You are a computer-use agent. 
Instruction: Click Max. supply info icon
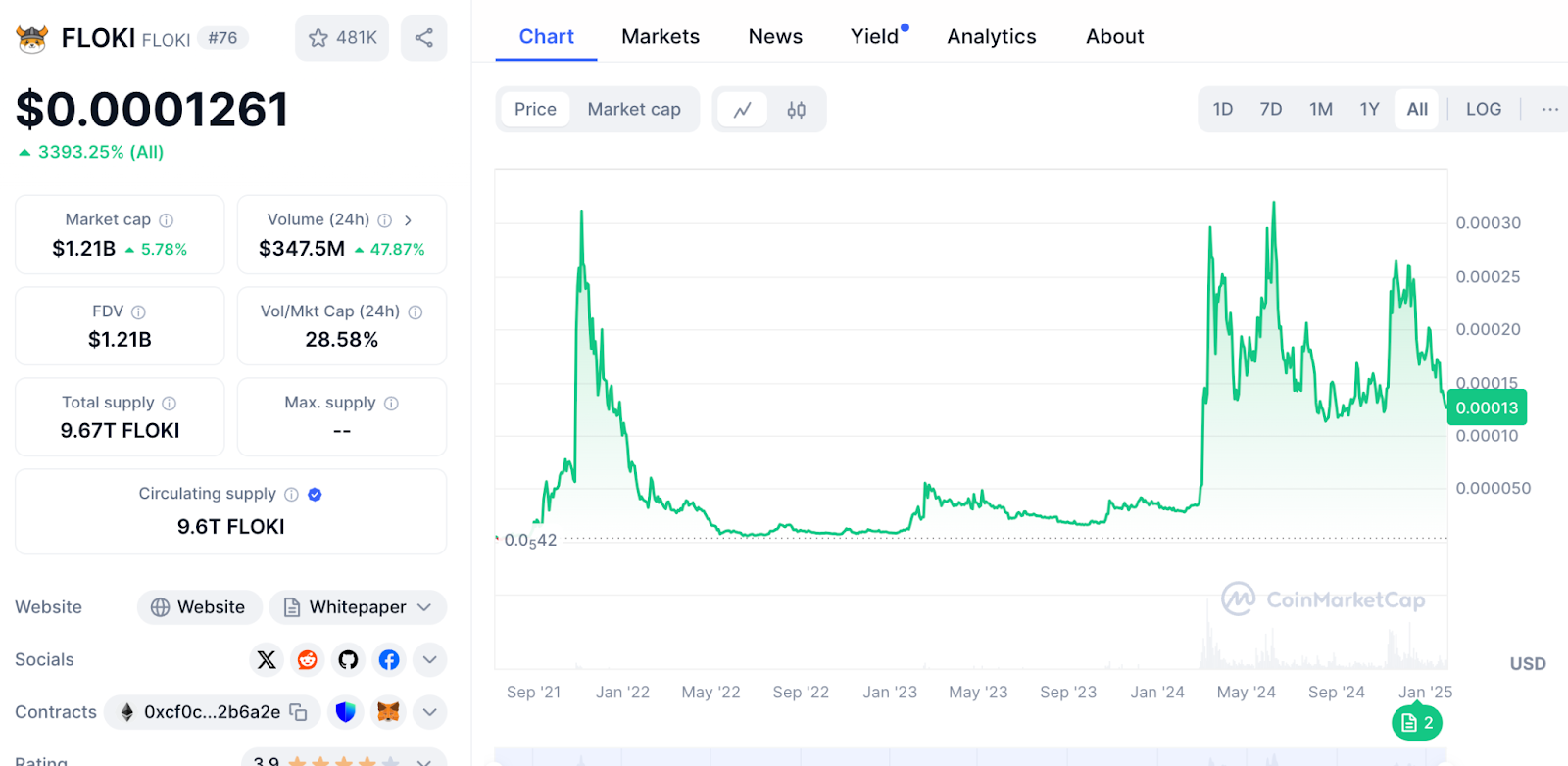pos(391,403)
